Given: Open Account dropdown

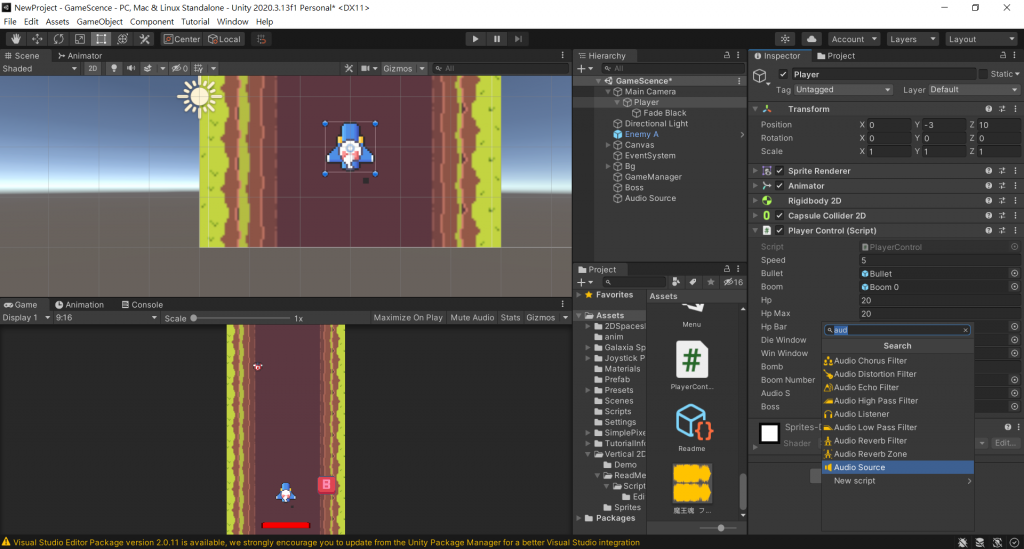Looking at the screenshot, I should [853, 39].
